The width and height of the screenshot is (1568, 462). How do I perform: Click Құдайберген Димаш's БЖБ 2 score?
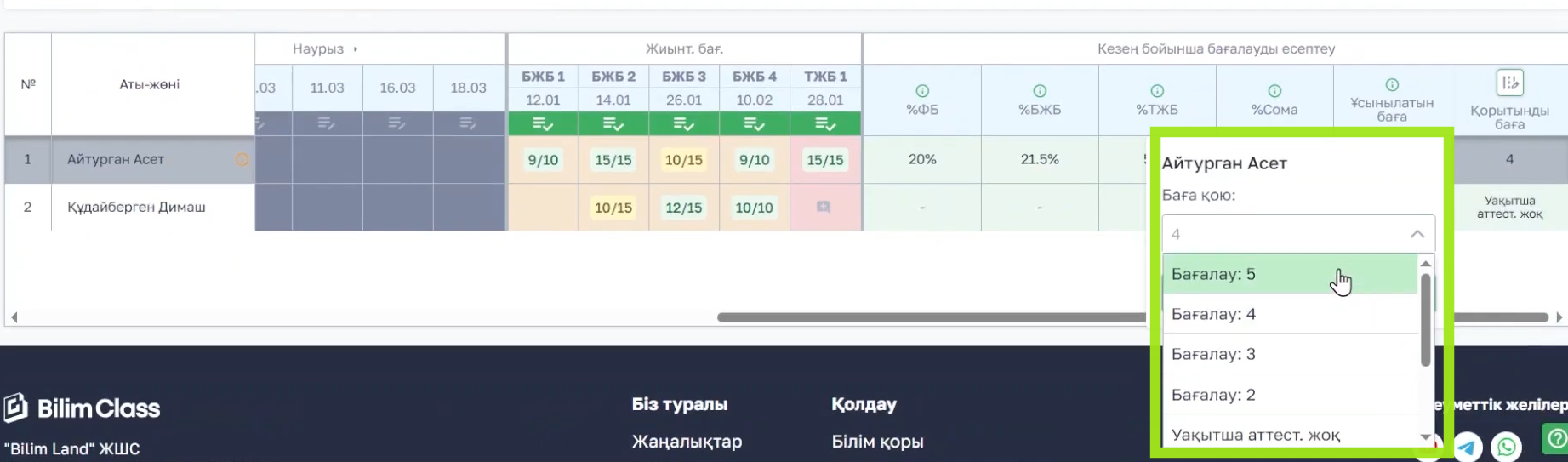coord(613,208)
